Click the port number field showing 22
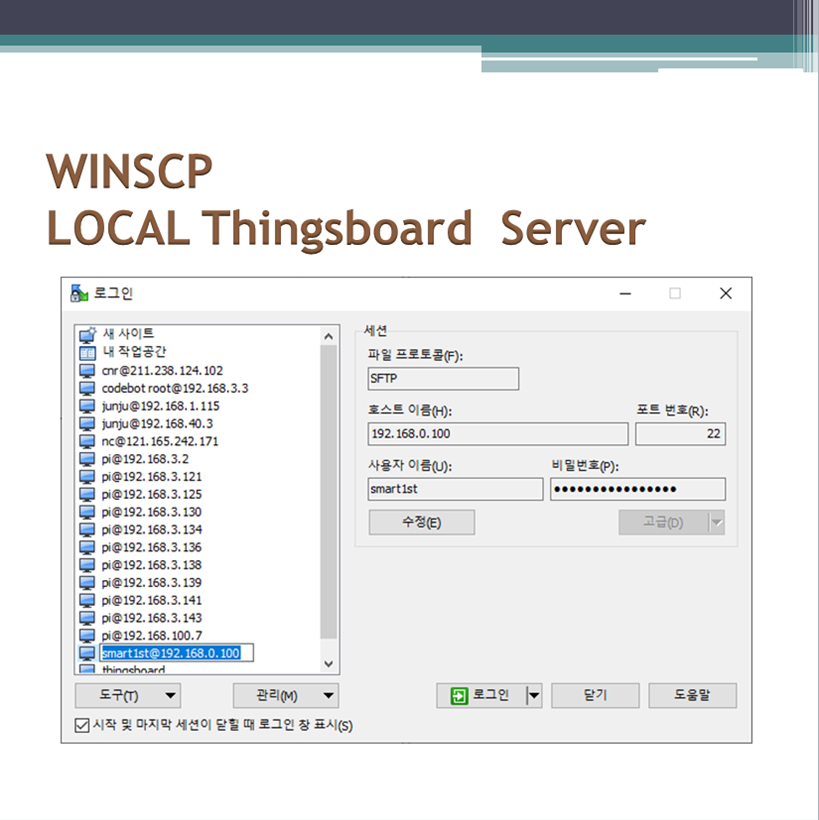Viewport: 819px width, 820px height. pos(680,434)
